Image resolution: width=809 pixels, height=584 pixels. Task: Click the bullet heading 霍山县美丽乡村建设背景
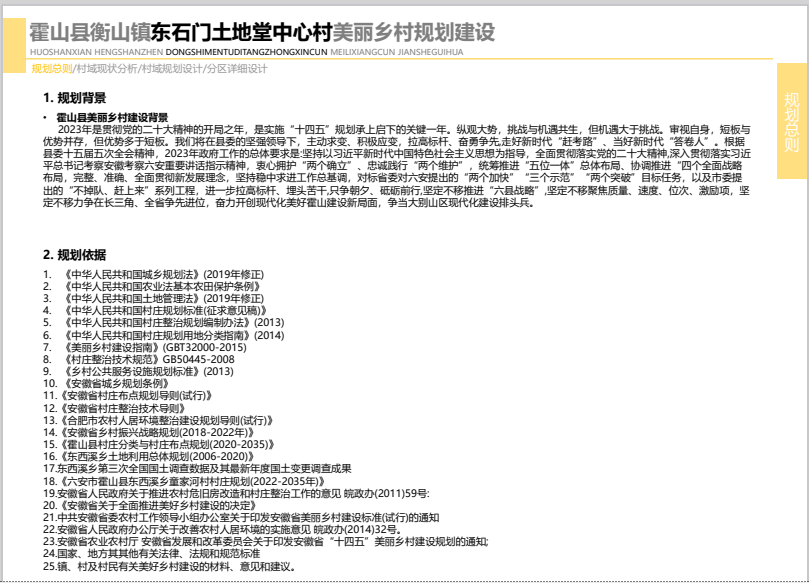(112, 117)
